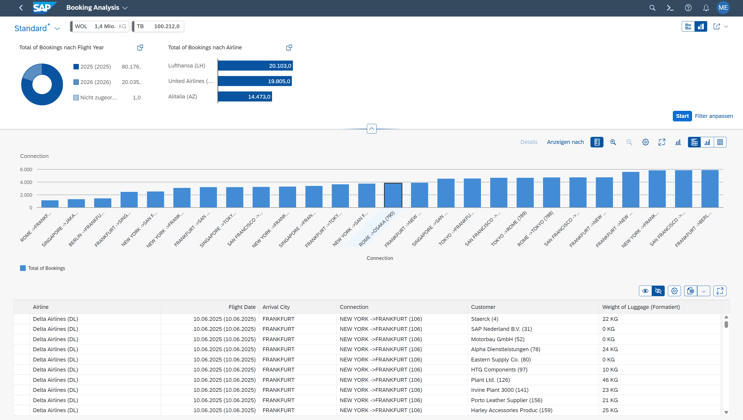Open the help icon in header
The width and height of the screenshot is (743, 420).
[x=688, y=8]
